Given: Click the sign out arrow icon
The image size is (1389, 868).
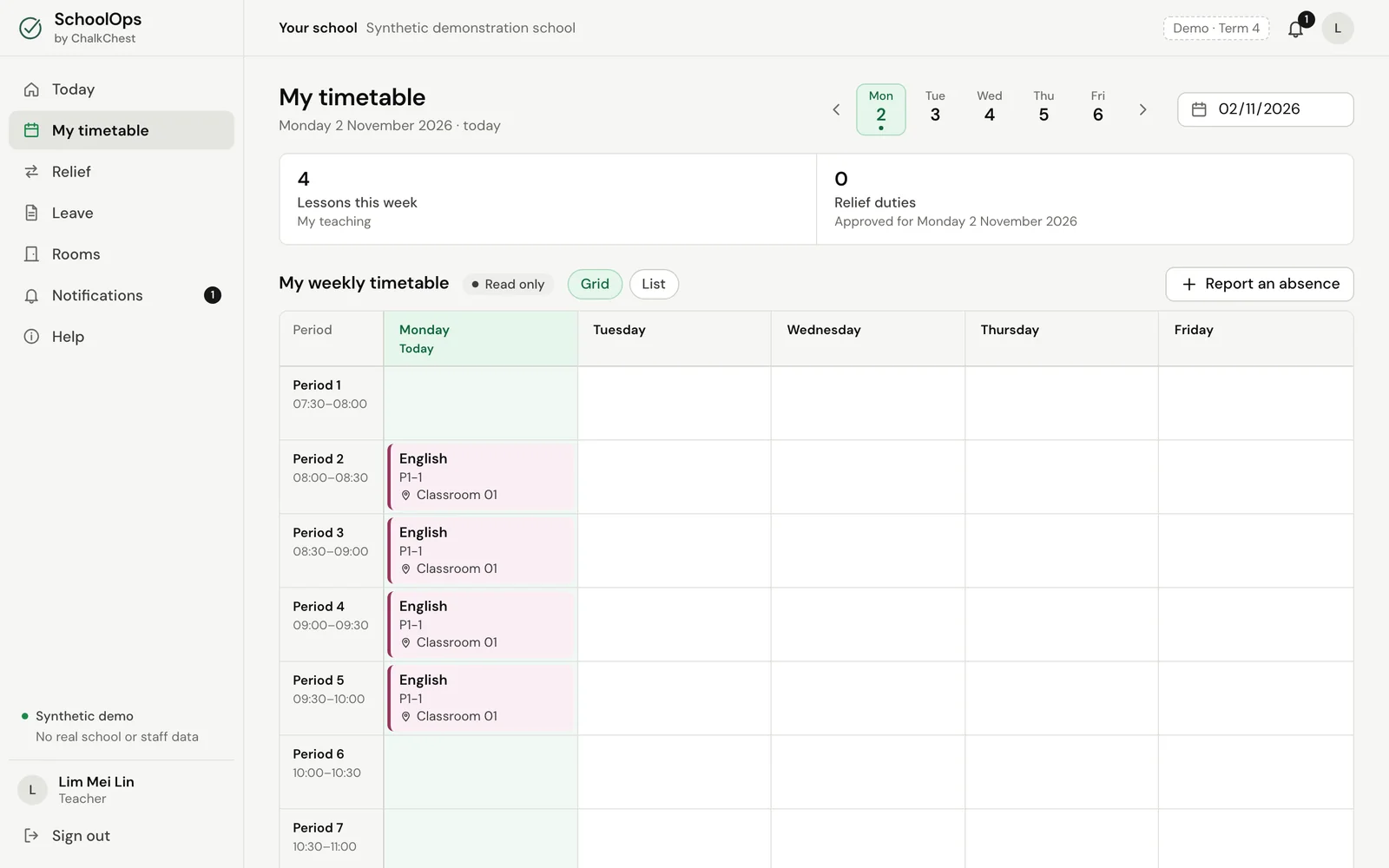Looking at the screenshot, I should point(31,836).
